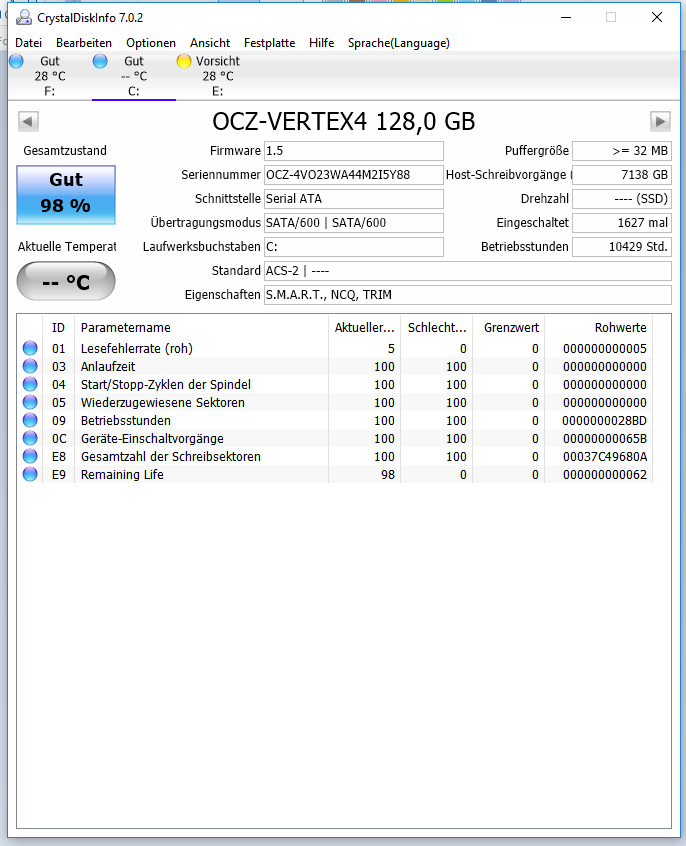Open the Sprache(Language) menu
Viewport: 686px width, 846px height.
[x=398, y=43]
